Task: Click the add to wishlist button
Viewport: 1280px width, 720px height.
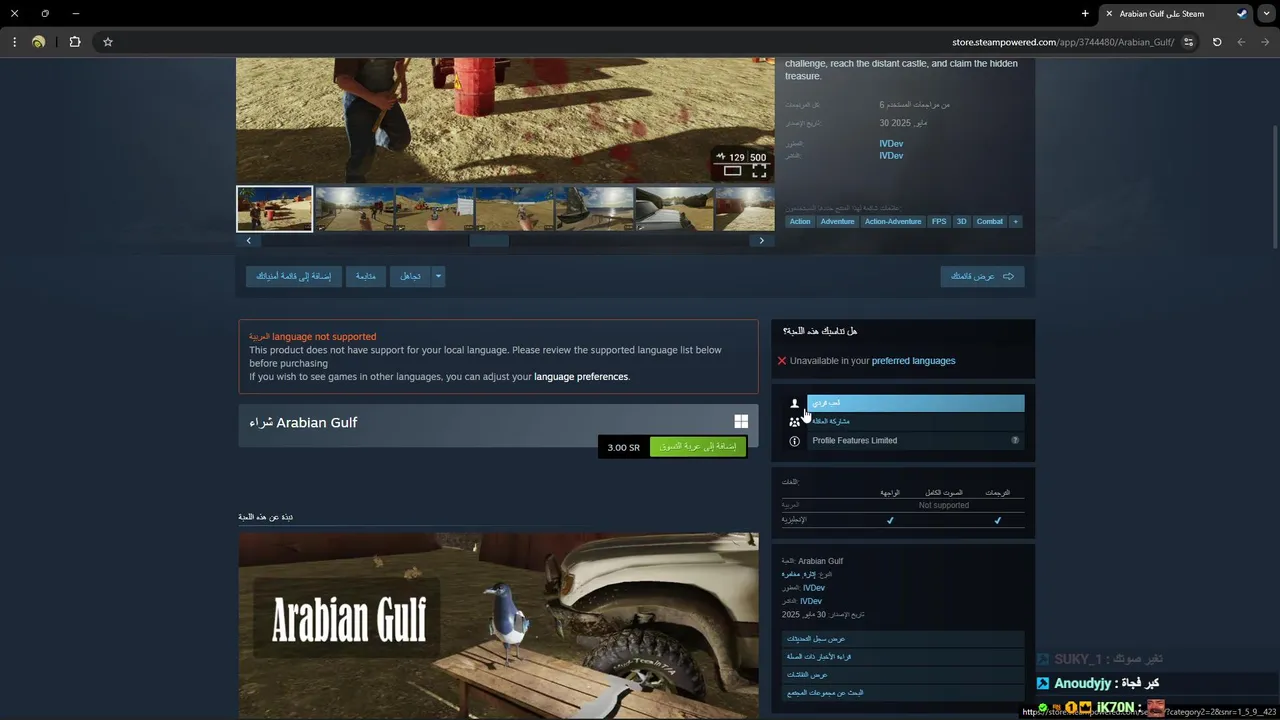Action: (x=294, y=276)
